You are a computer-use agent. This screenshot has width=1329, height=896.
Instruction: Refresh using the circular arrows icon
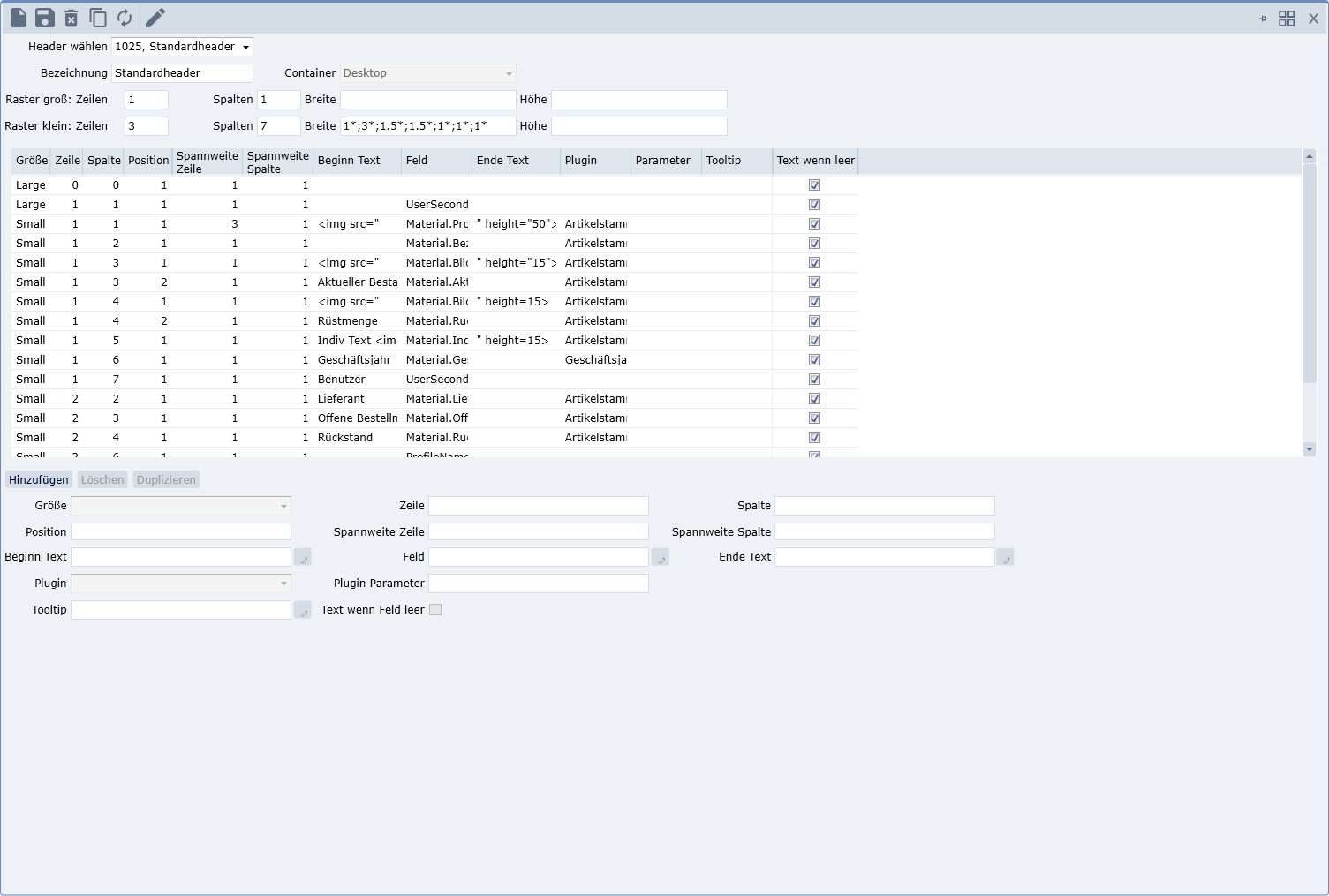(125, 18)
